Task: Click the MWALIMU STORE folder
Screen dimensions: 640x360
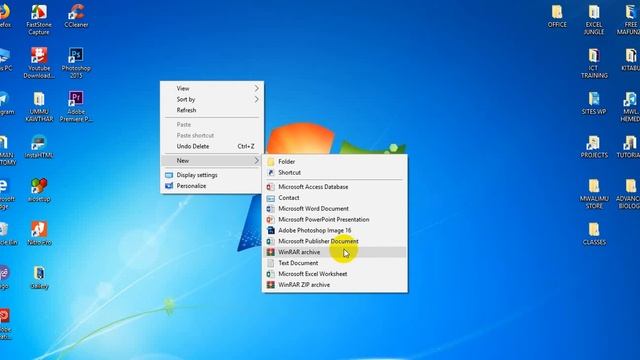Action: pyautogui.click(x=594, y=193)
